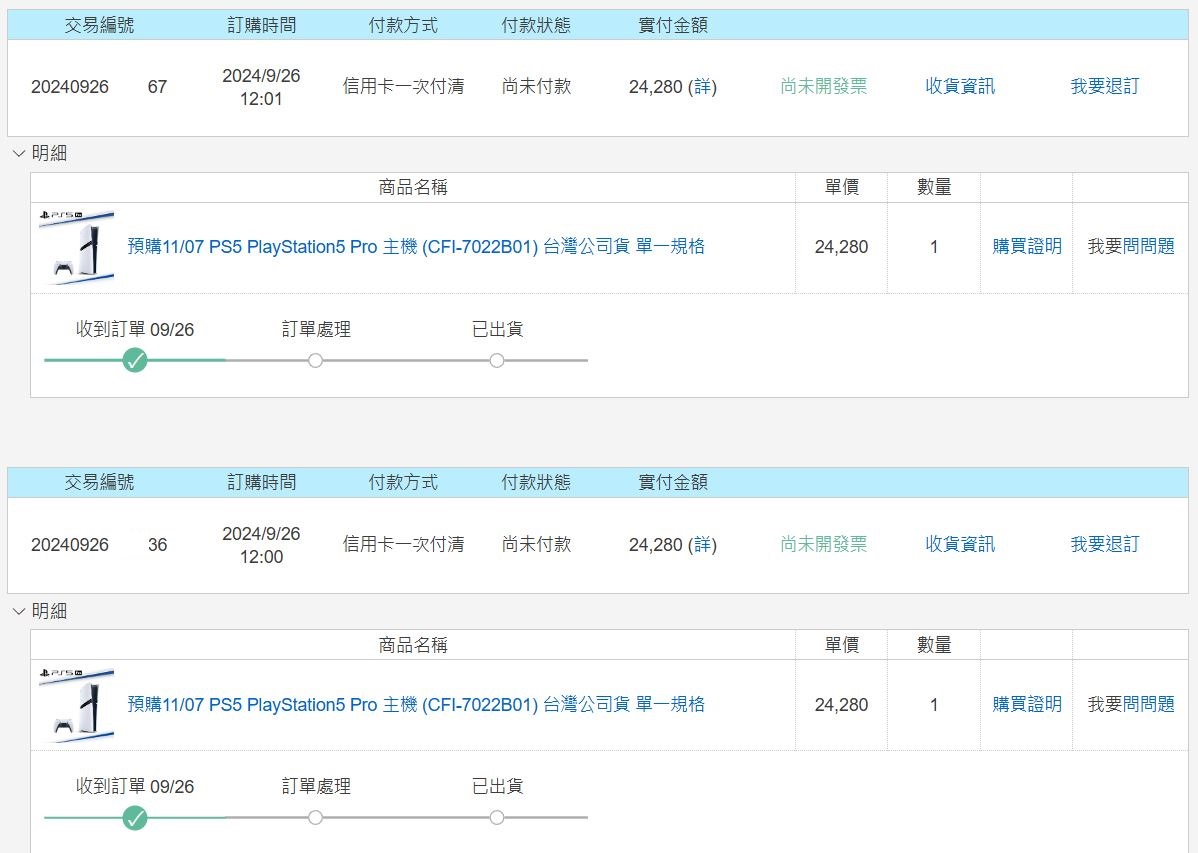The width and height of the screenshot is (1198, 853).
Task: Click 詳 details link for order 67 amount
Action: tap(703, 87)
